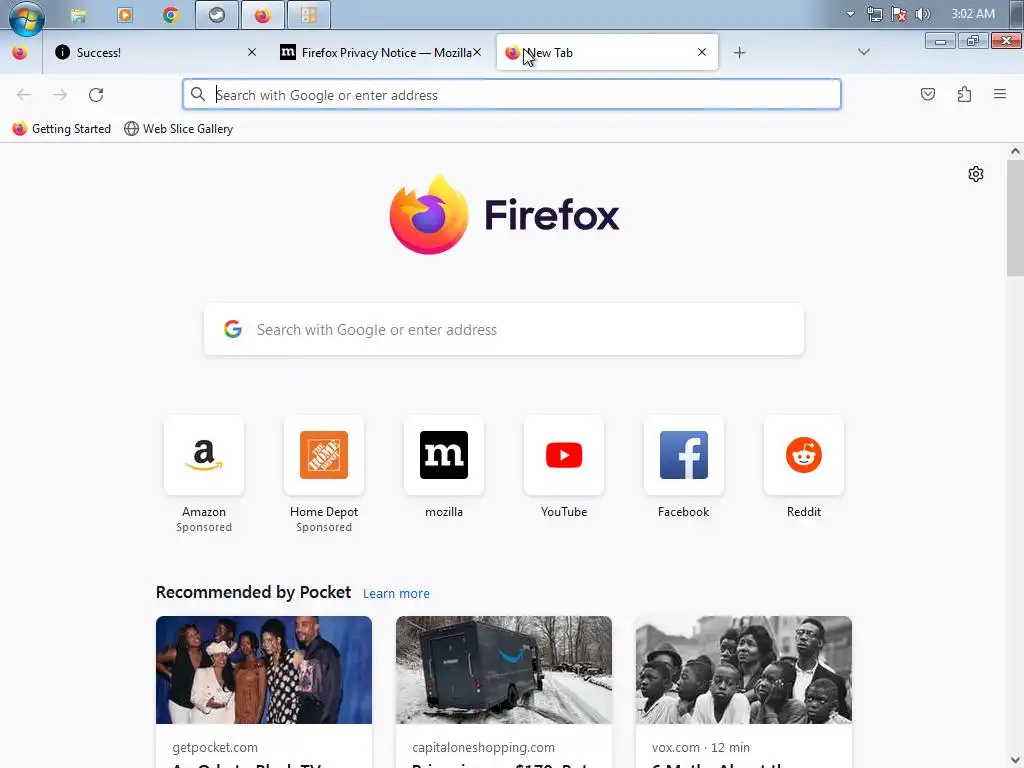This screenshot has height=768, width=1024.
Task: Open the getpocket.com story thumbnail
Action: tap(264, 670)
